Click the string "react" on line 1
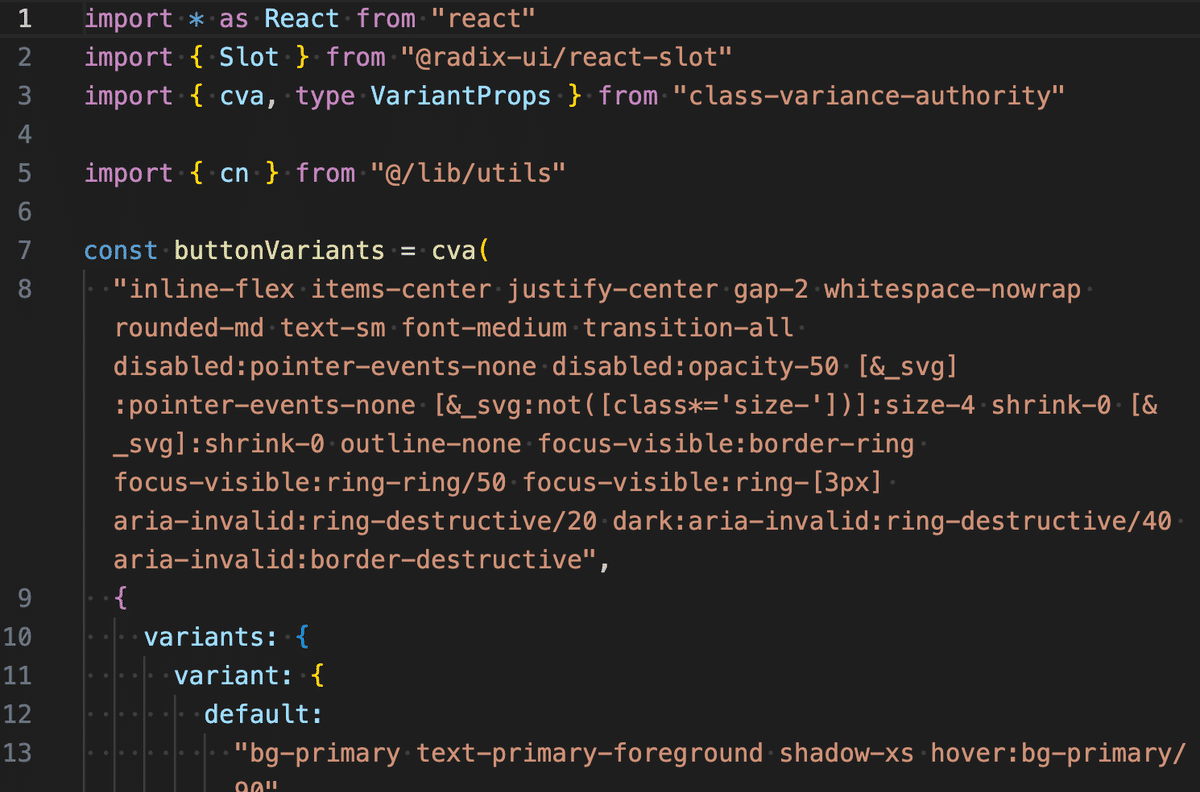This screenshot has height=792, width=1200. [485, 18]
